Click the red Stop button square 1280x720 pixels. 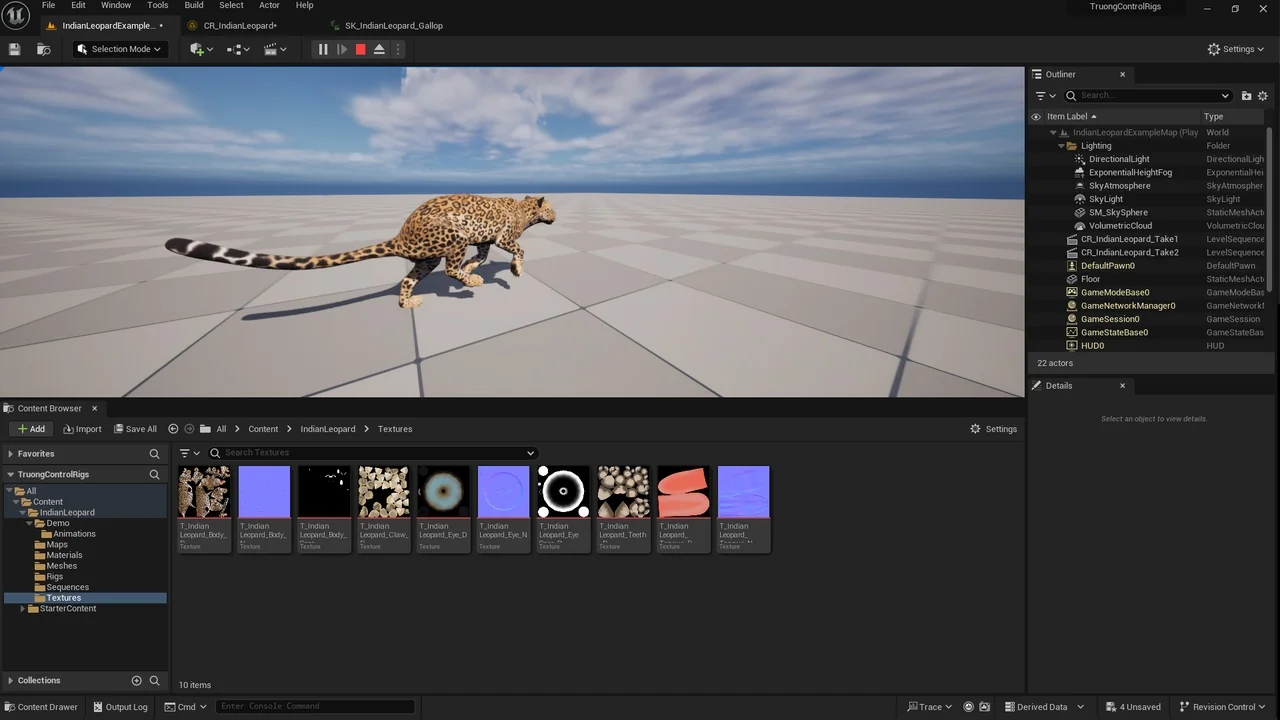coord(360,48)
